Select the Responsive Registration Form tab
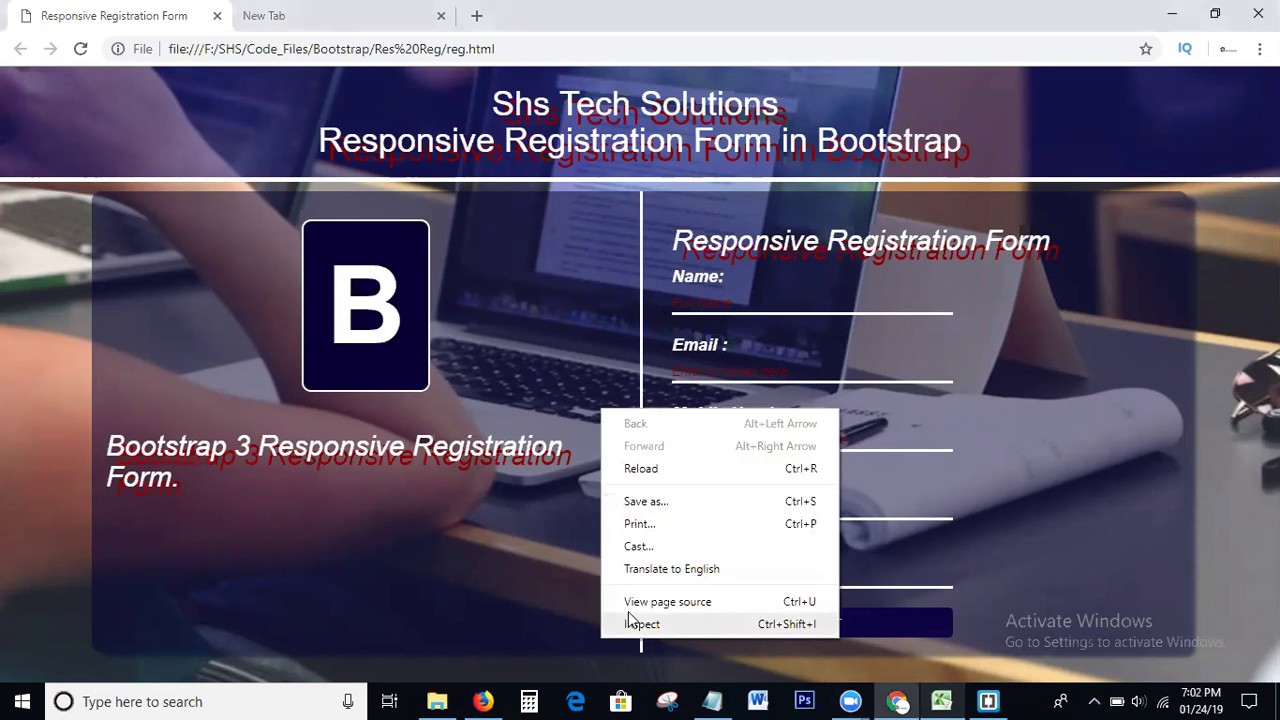 pyautogui.click(x=114, y=16)
